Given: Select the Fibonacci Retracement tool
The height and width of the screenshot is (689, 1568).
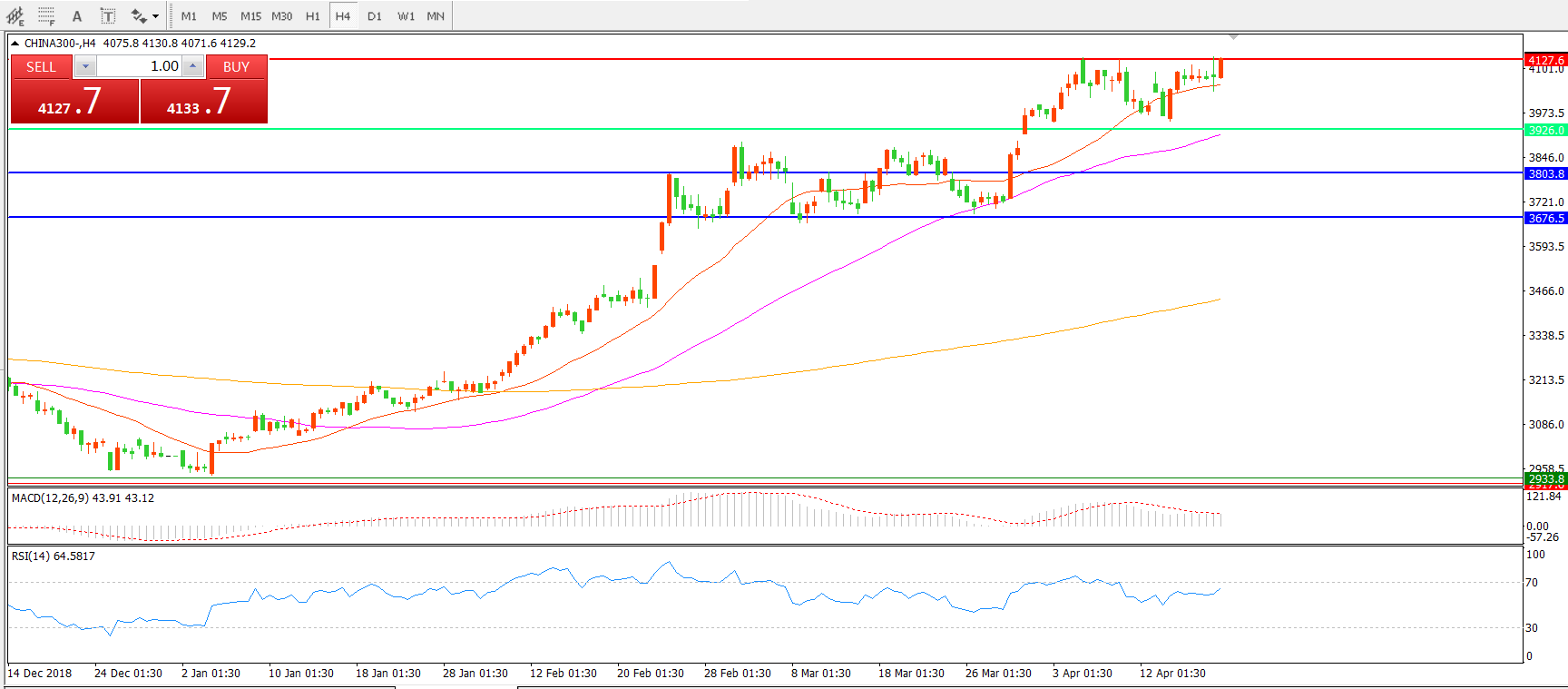Looking at the screenshot, I should (x=46, y=15).
